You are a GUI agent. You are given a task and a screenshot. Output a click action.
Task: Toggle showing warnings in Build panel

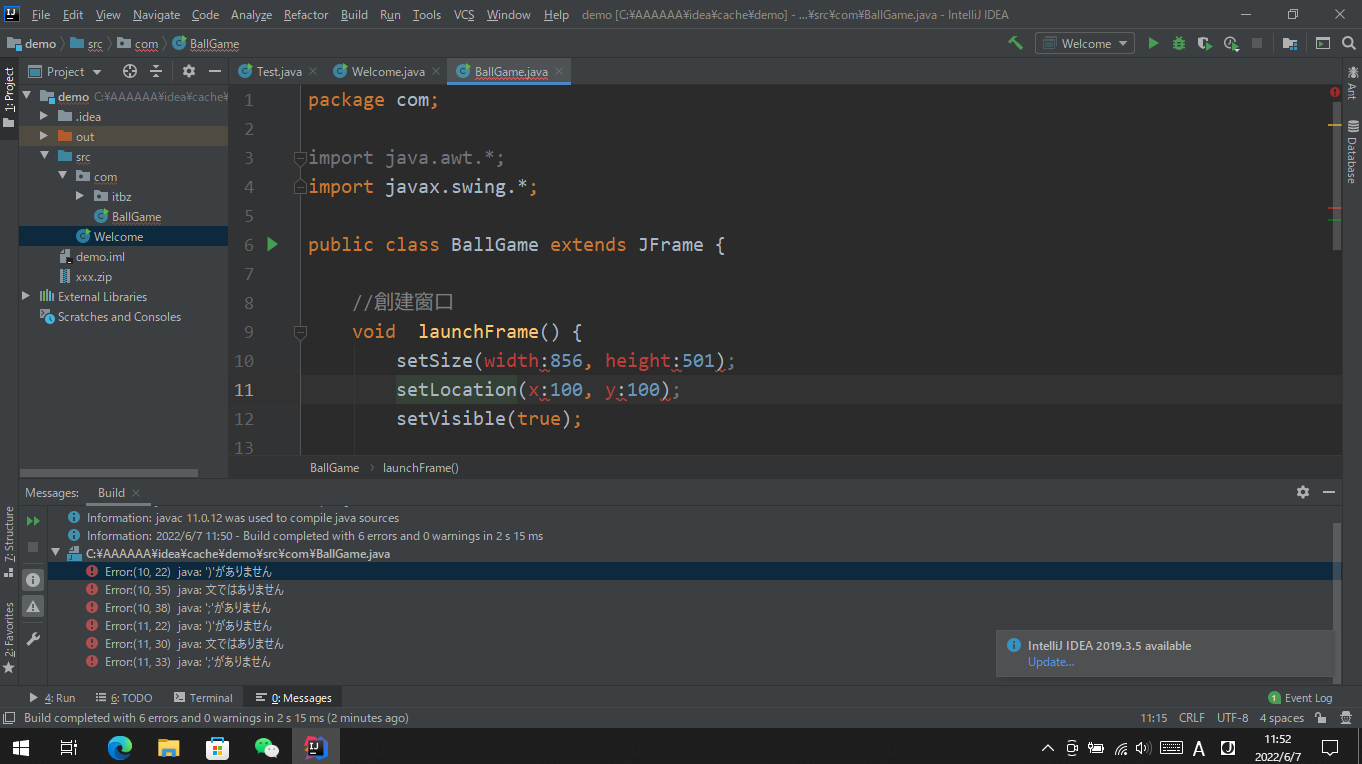[33, 606]
